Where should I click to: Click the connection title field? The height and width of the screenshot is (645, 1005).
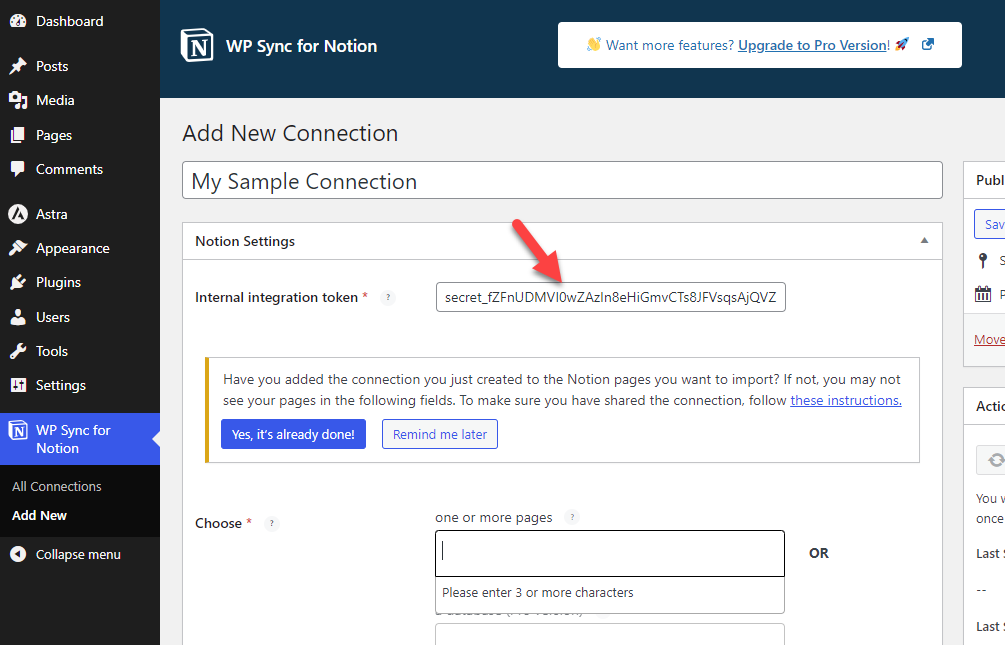point(562,180)
